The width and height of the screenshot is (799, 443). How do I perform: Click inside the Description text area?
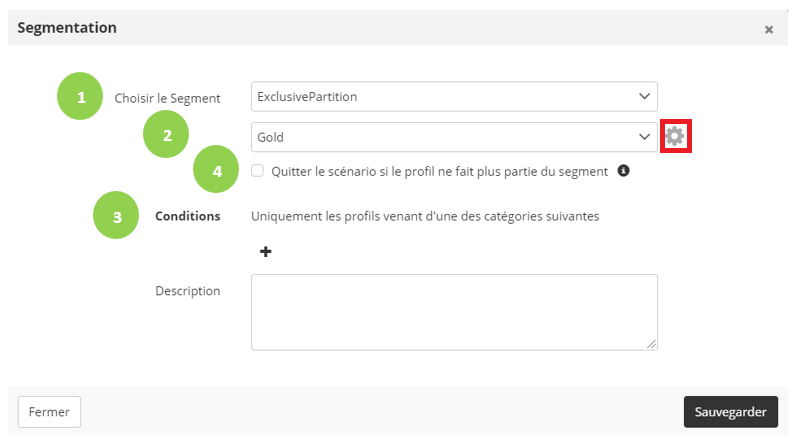pos(454,312)
